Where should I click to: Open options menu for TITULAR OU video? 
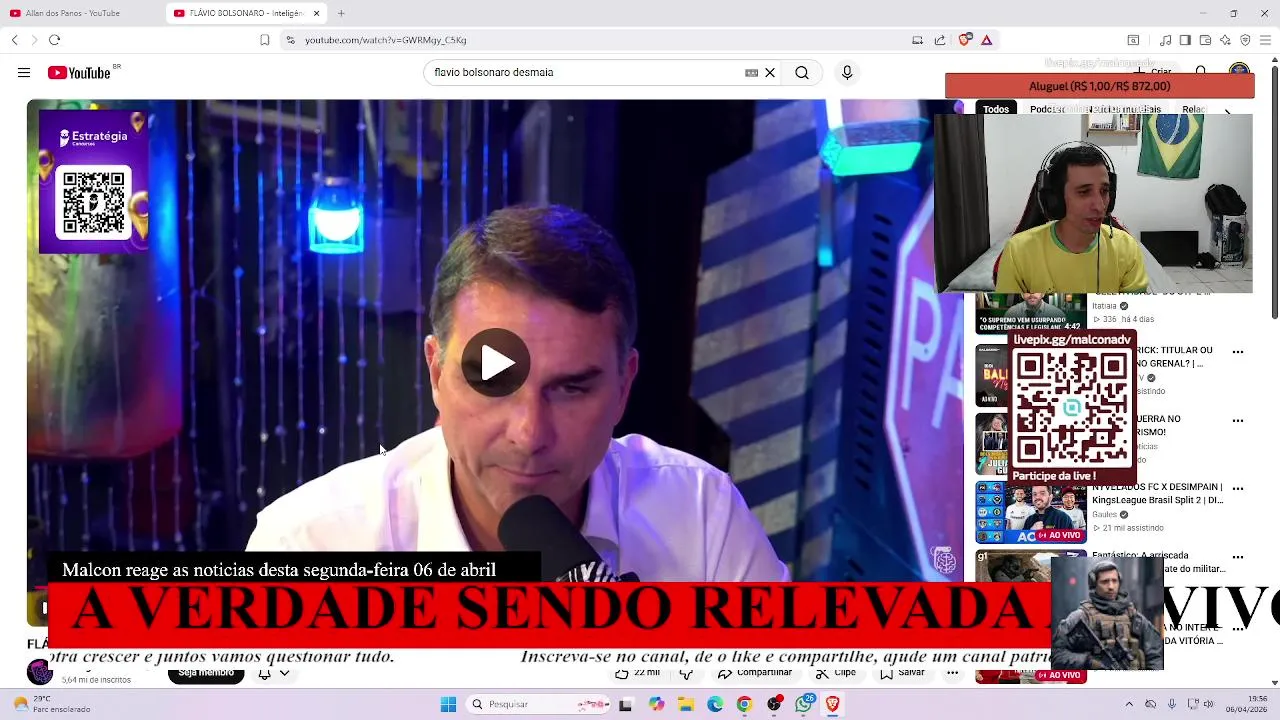(1238, 352)
